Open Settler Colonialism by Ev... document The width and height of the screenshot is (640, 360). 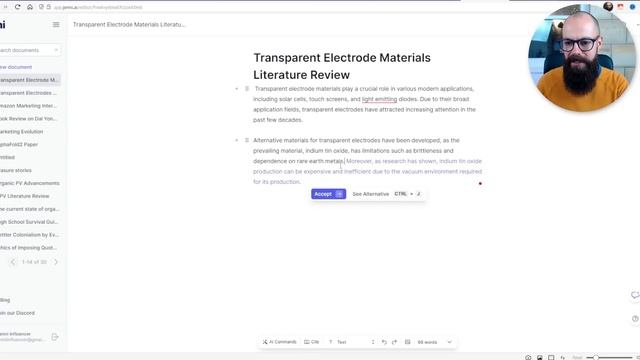pos(30,235)
